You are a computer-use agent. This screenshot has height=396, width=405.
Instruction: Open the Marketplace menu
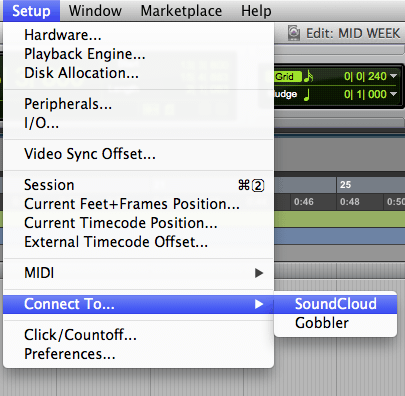pos(181,11)
